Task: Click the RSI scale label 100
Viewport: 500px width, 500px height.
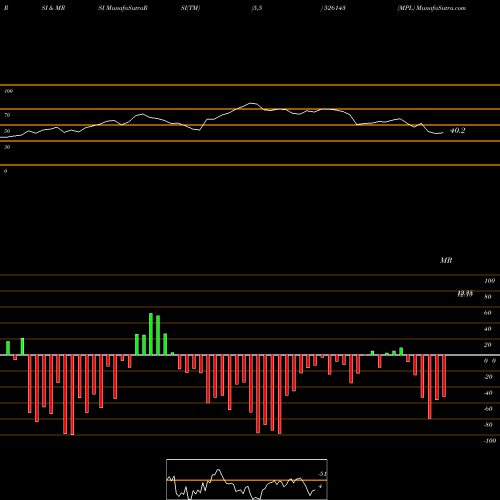Action: tap(8, 91)
